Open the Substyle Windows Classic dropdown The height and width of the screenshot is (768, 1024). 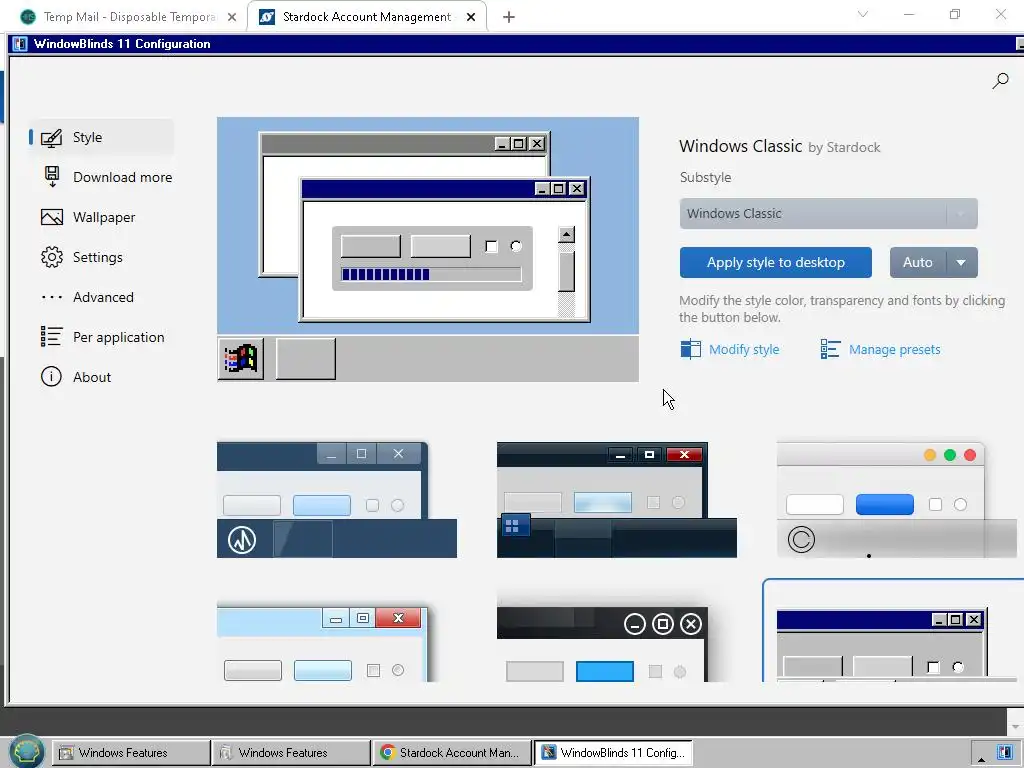(x=828, y=214)
